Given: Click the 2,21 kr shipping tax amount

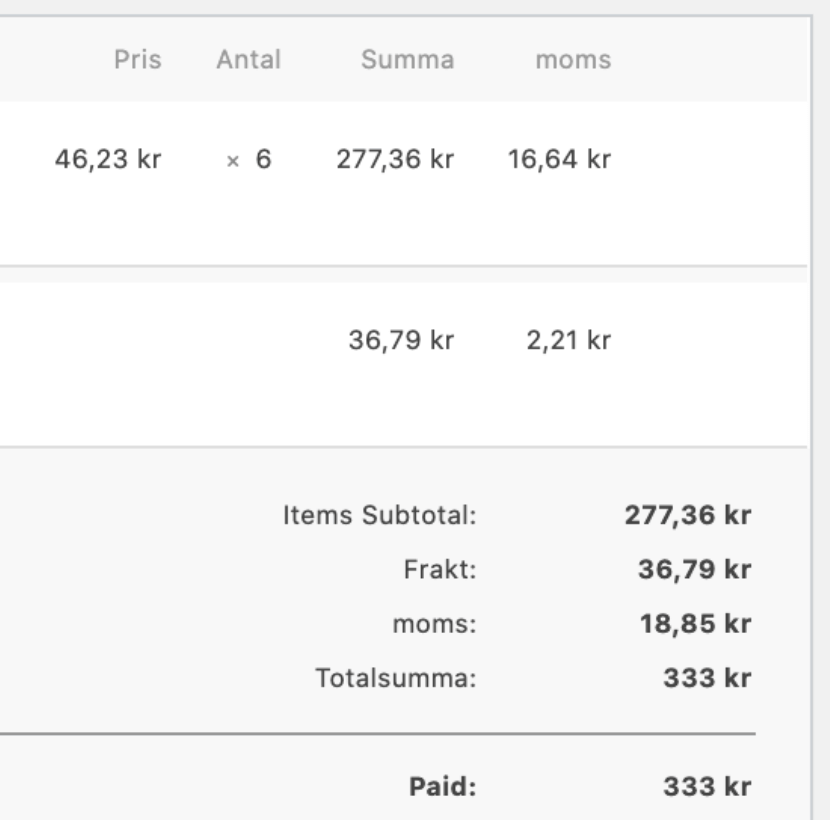Looking at the screenshot, I should click(569, 340).
